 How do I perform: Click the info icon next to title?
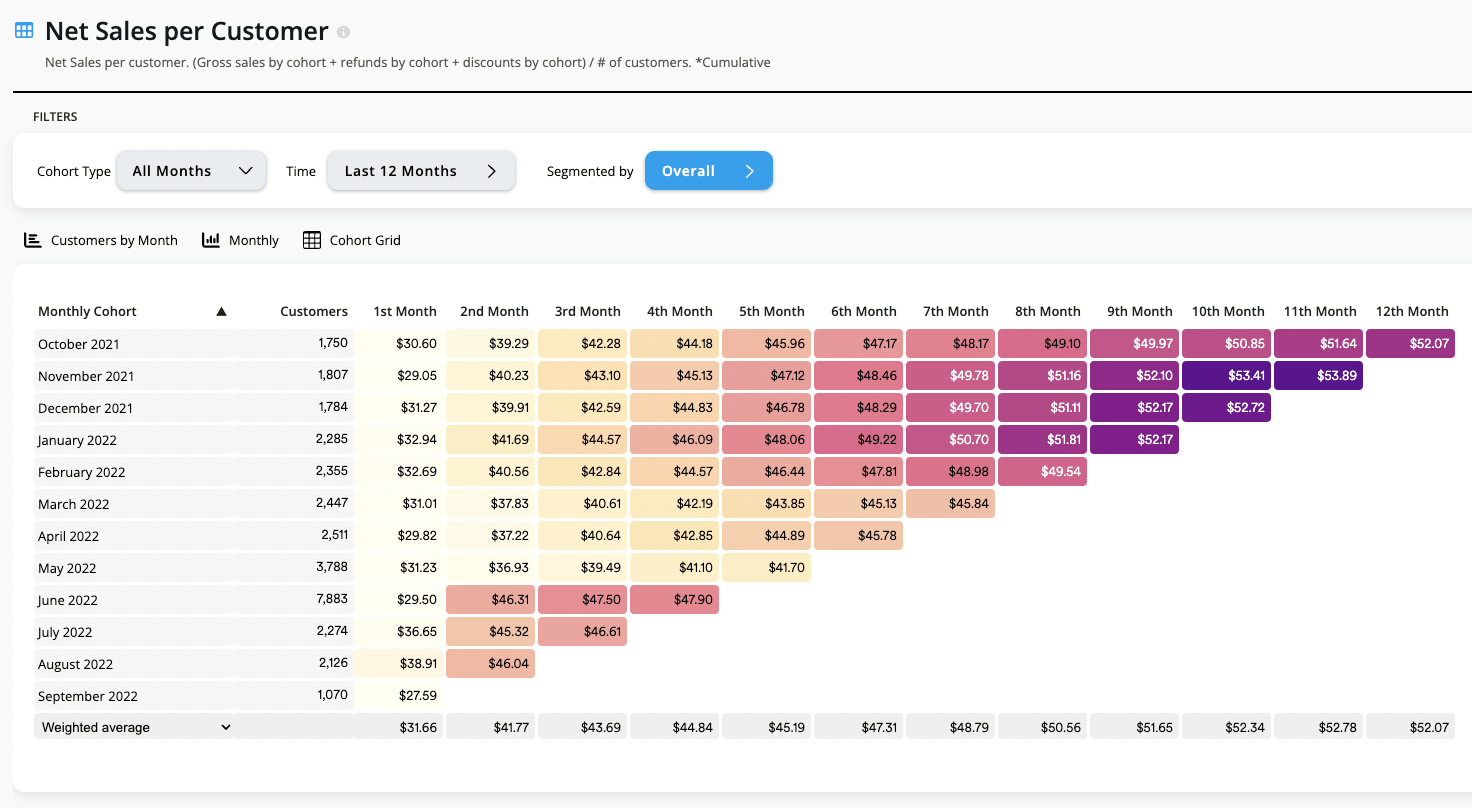(x=344, y=32)
